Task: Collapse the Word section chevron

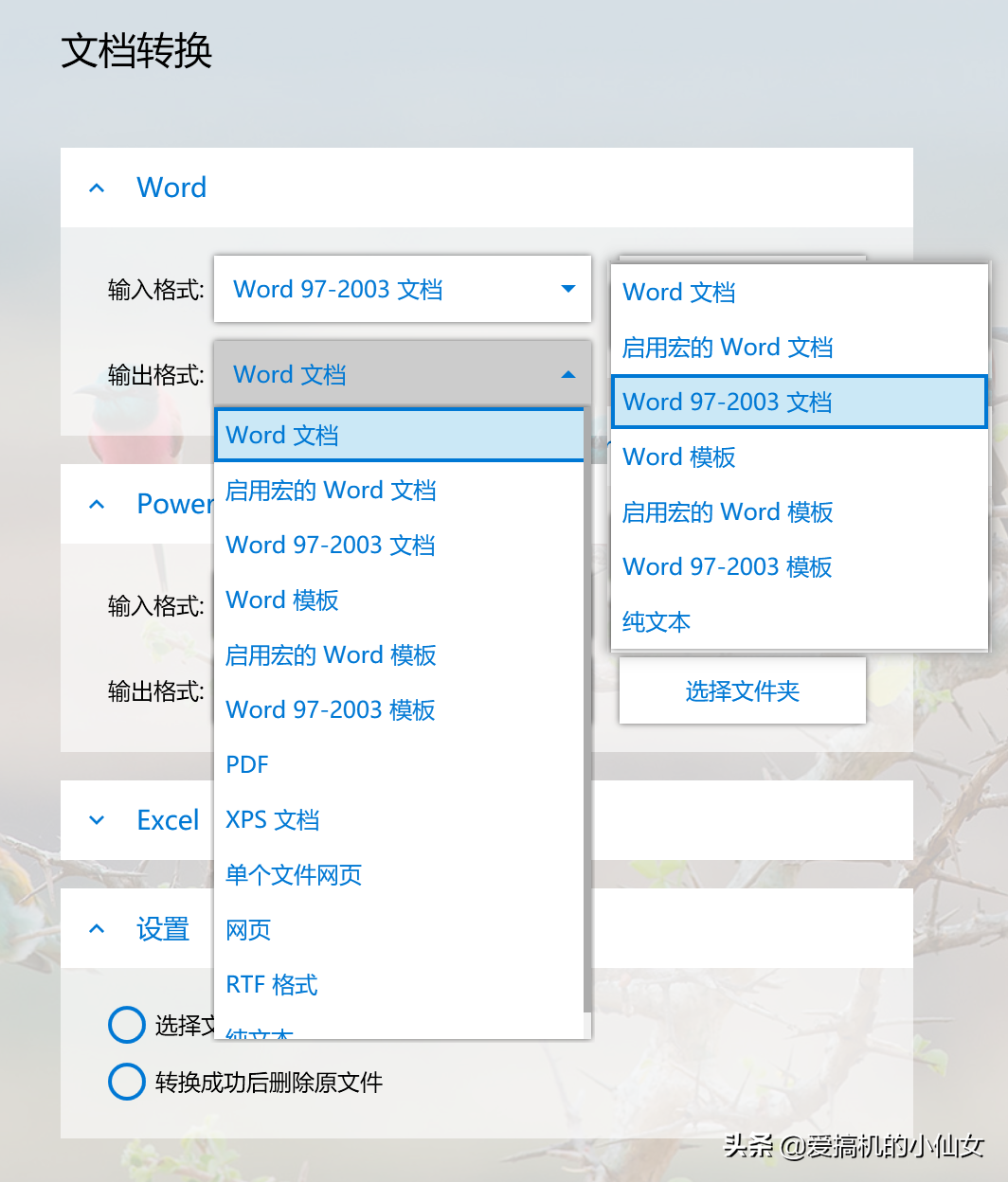Action: click(97, 188)
